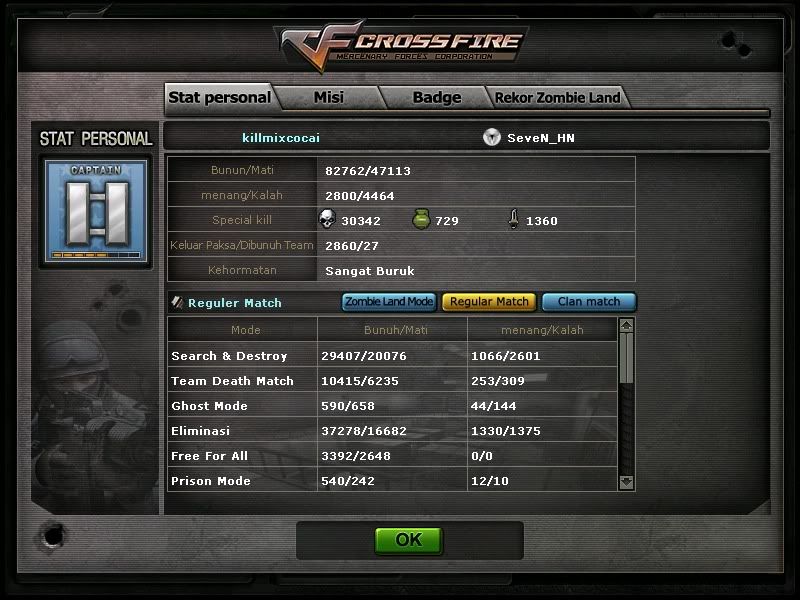Select the yellow Regular Match button
The height and width of the screenshot is (600, 800).
click(489, 302)
